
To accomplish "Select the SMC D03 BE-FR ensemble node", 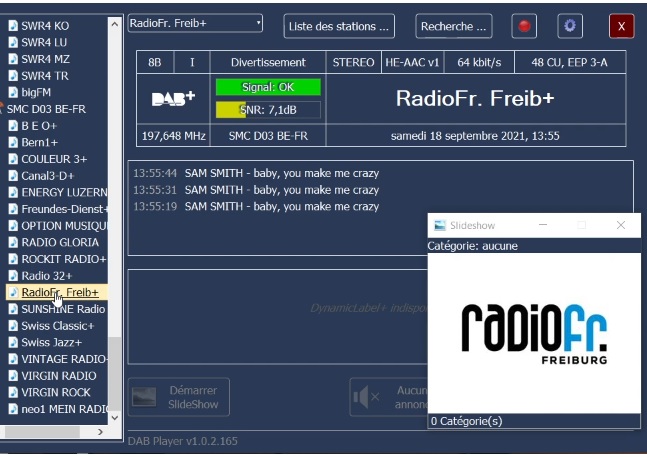I will tap(46, 109).
